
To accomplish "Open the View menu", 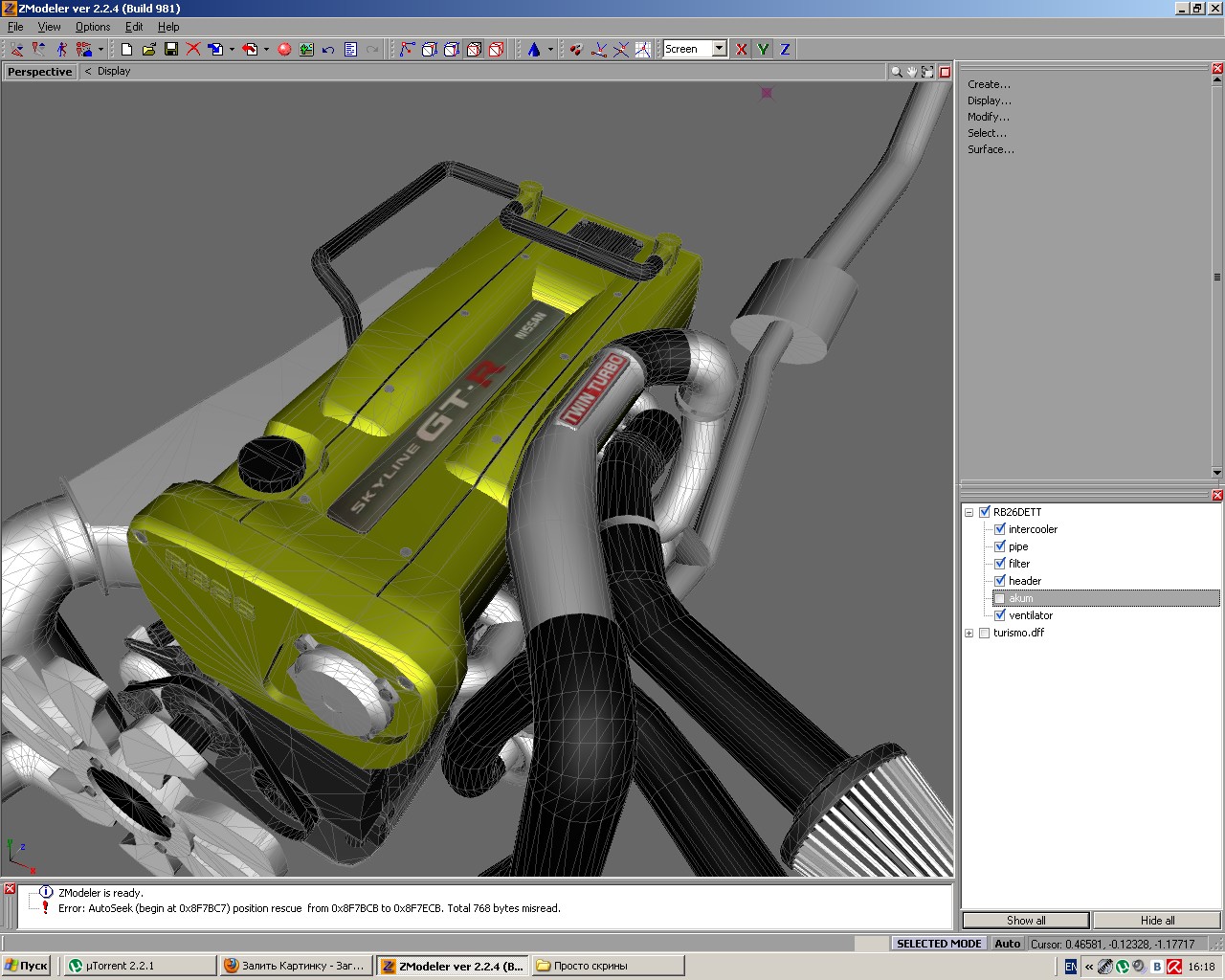I will [x=49, y=27].
